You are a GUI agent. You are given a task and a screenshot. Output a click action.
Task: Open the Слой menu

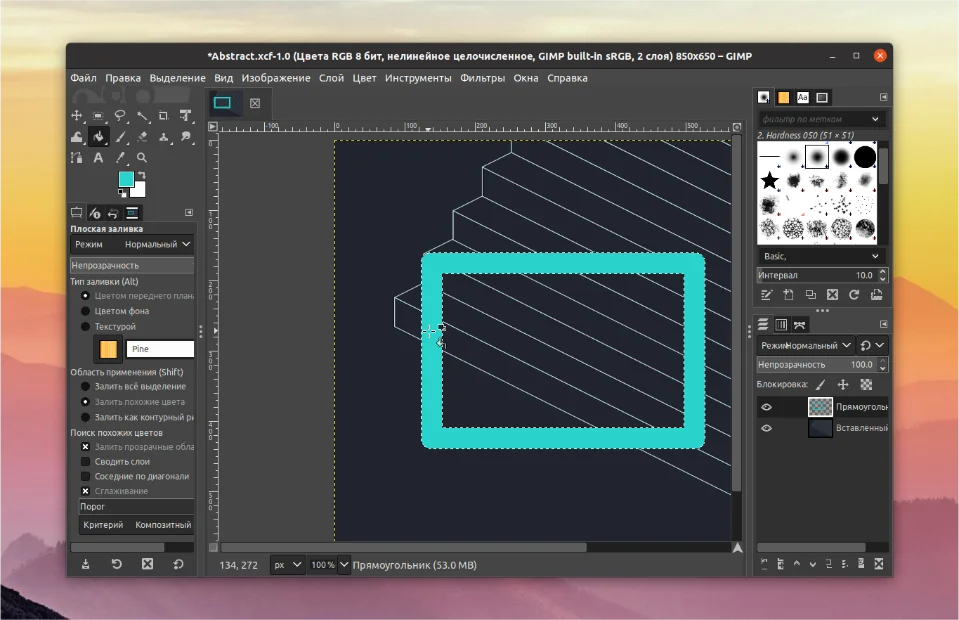click(x=331, y=78)
